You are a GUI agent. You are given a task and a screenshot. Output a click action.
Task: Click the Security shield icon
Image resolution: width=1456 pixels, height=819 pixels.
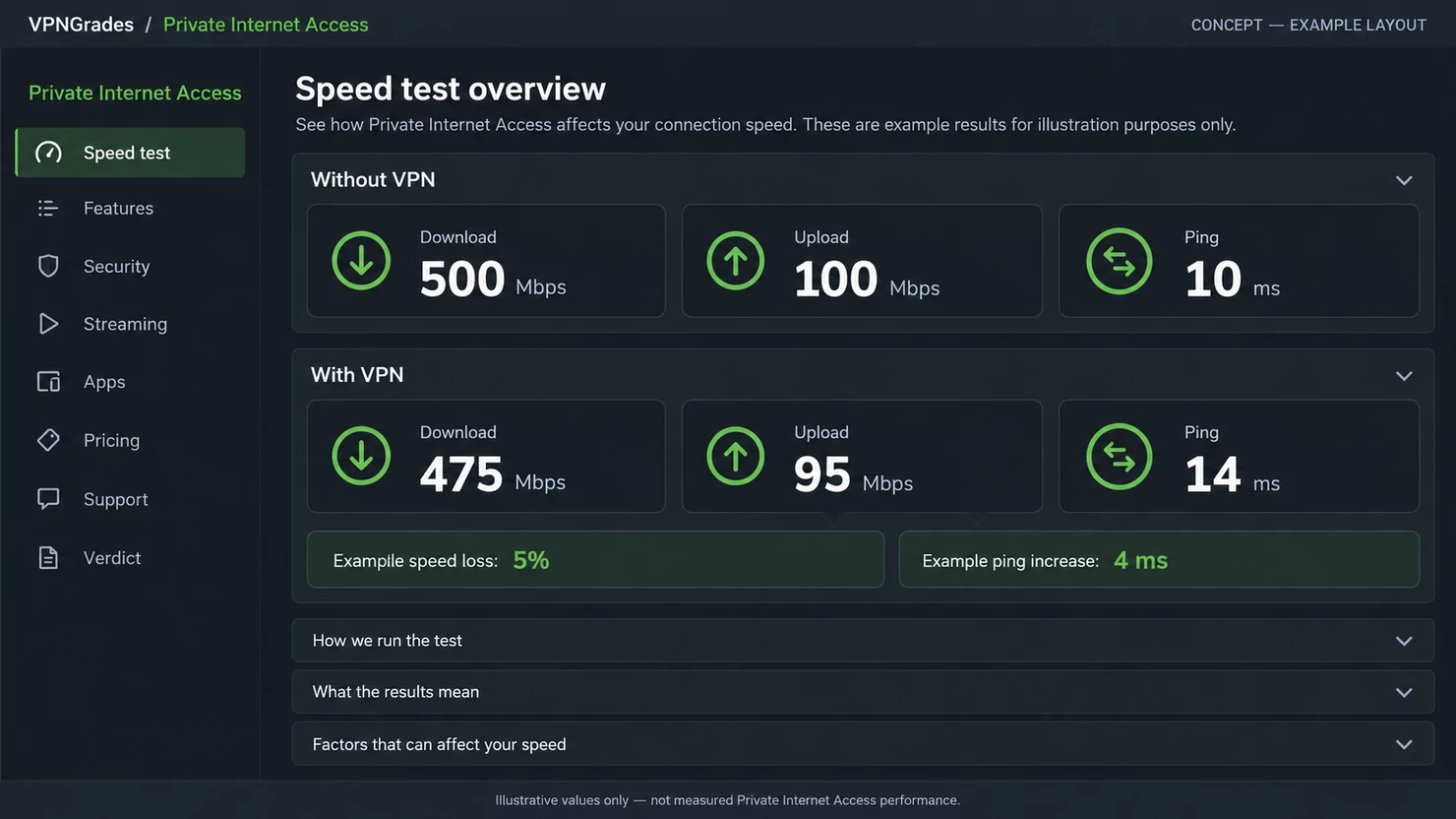coord(48,266)
